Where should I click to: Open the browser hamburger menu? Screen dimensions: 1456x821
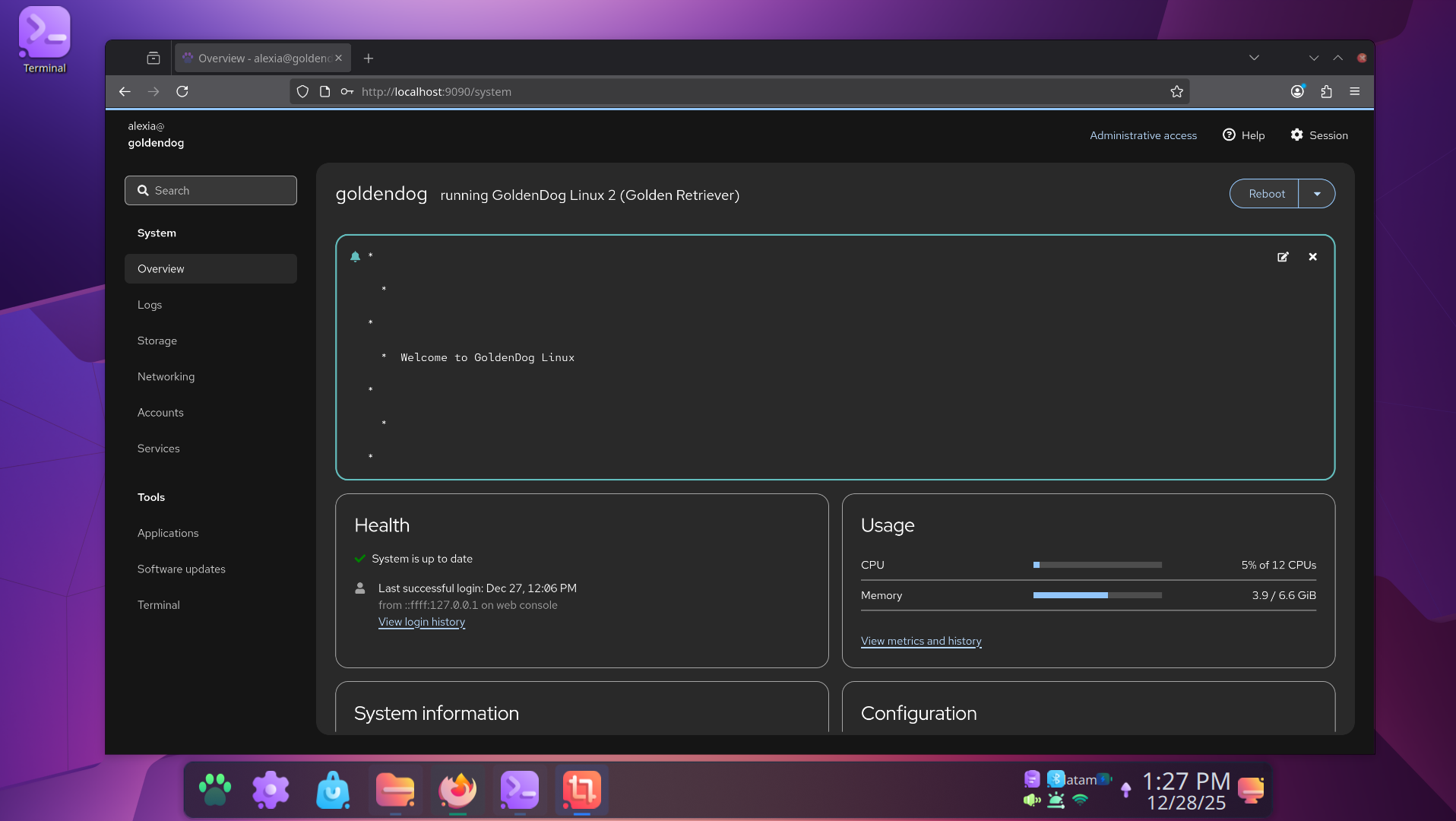tap(1354, 91)
